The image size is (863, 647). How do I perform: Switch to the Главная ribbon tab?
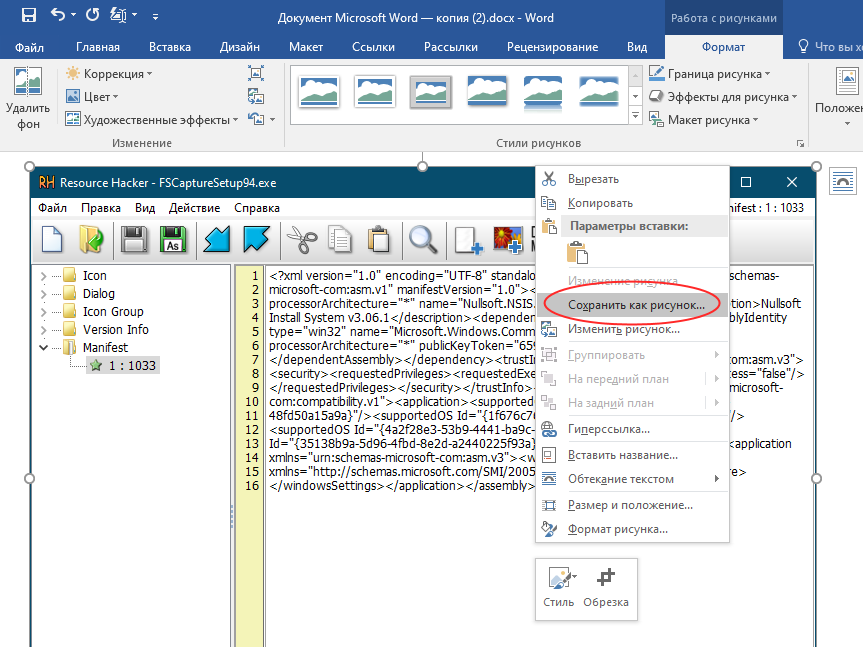click(x=98, y=47)
